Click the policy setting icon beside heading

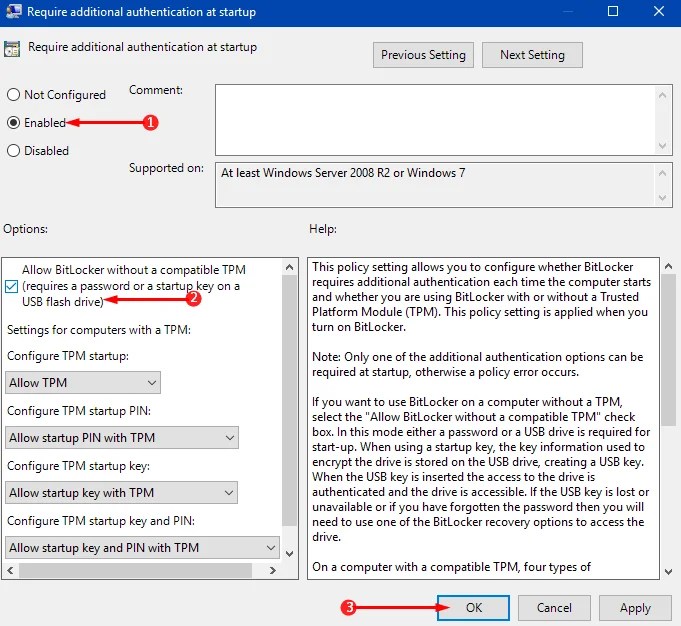pyautogui.click(x=12, y=49)
